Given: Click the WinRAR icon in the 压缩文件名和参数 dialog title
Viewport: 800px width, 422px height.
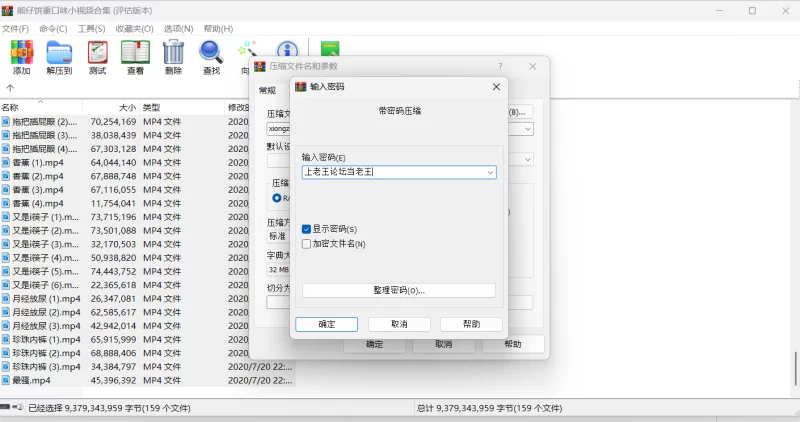Looking at the screenshot, I should coord(260,66).
